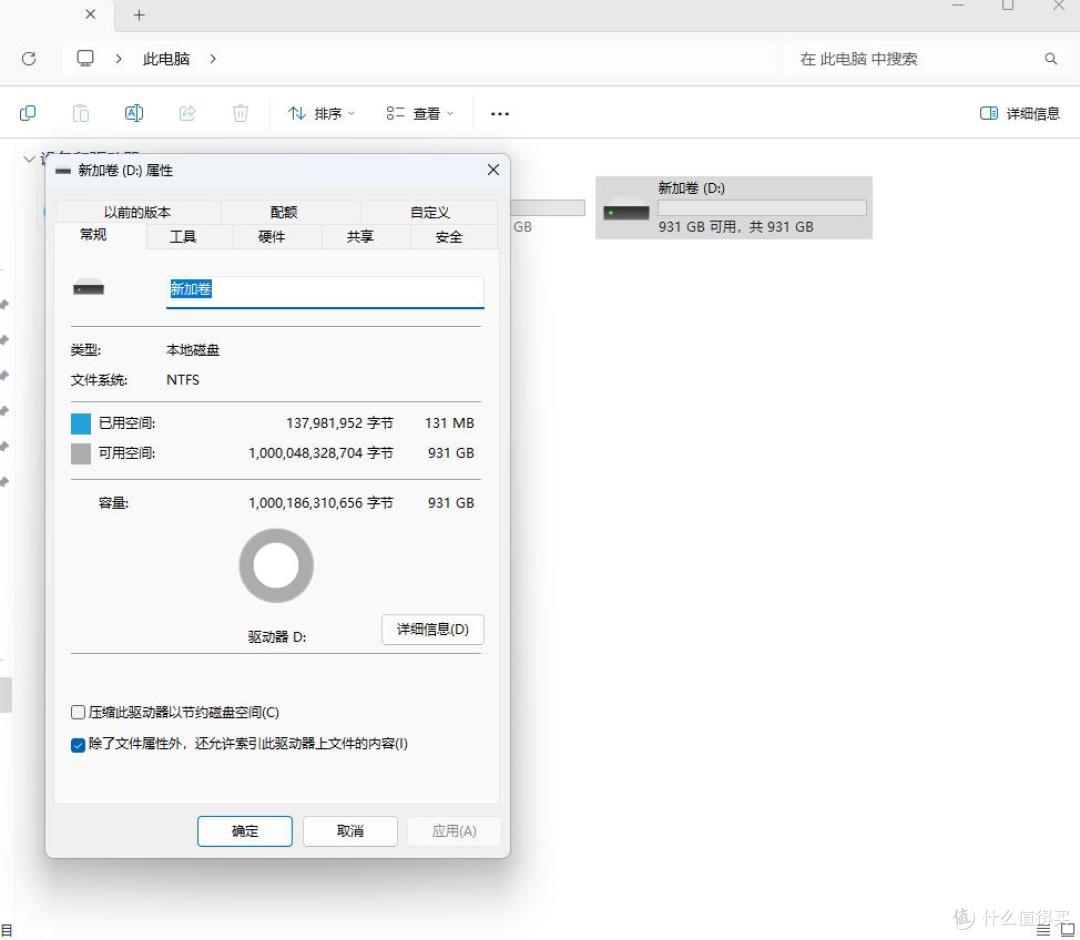Click the search magnifier icon

coord(1050,59)
